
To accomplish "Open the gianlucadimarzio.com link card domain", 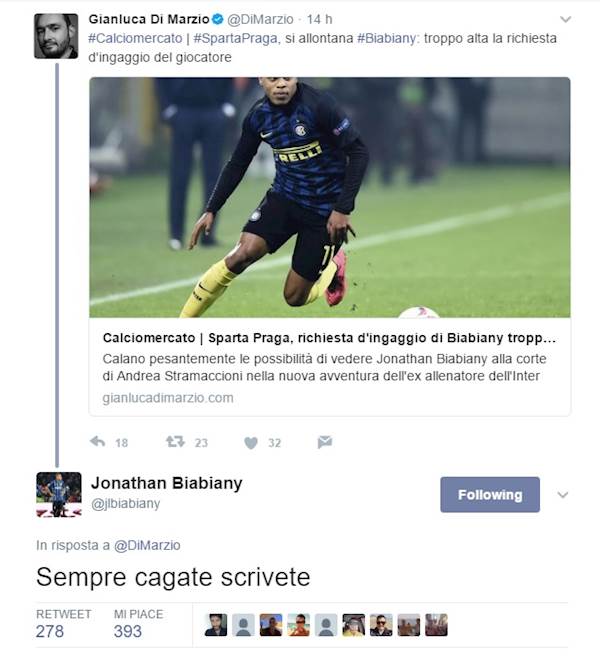I will (168, 398).
